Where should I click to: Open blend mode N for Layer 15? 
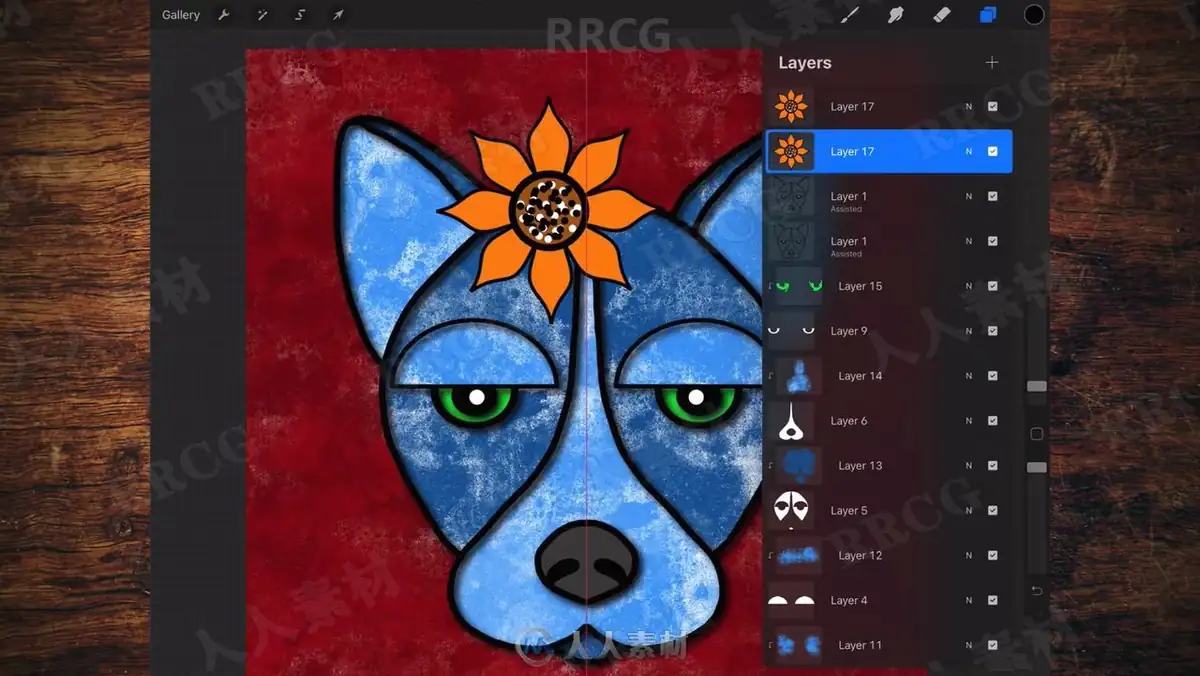click(969, 286)
